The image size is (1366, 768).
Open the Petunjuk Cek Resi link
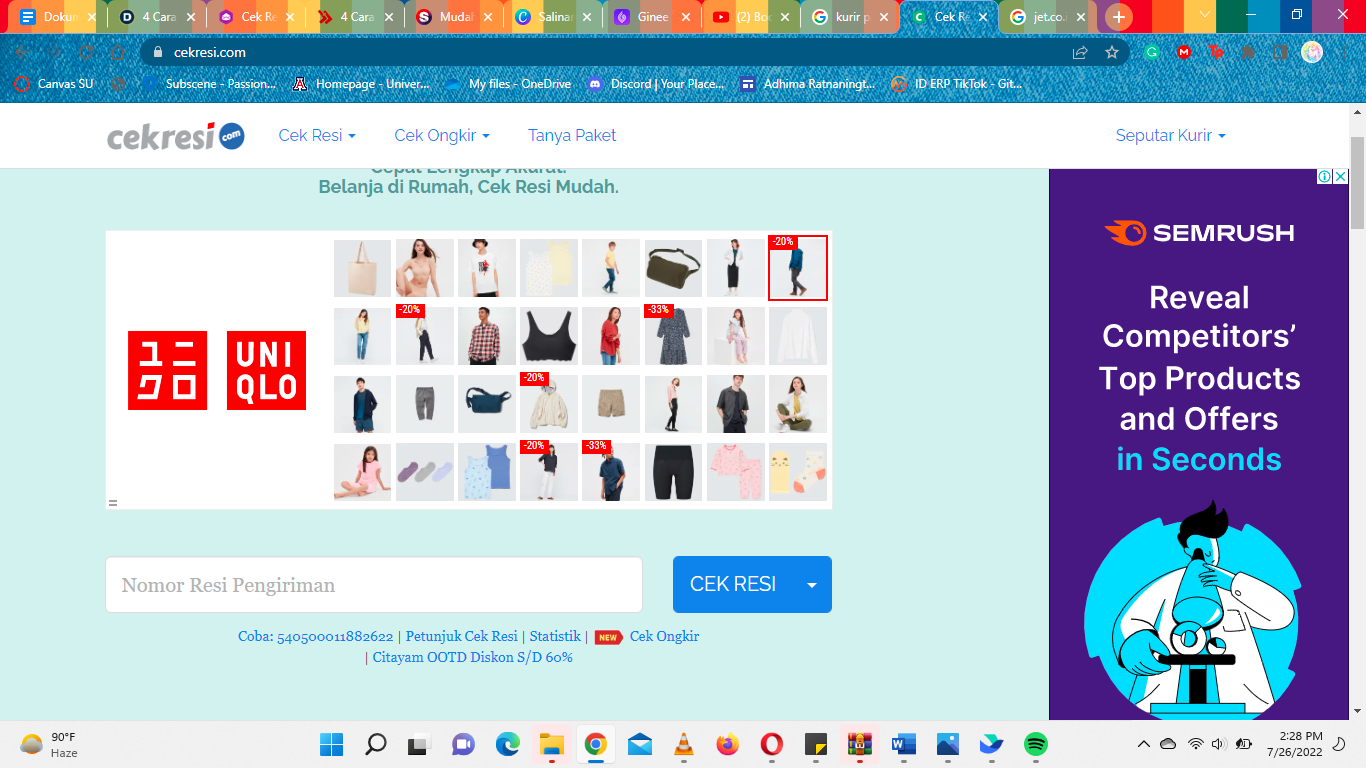tap(462, 636)
